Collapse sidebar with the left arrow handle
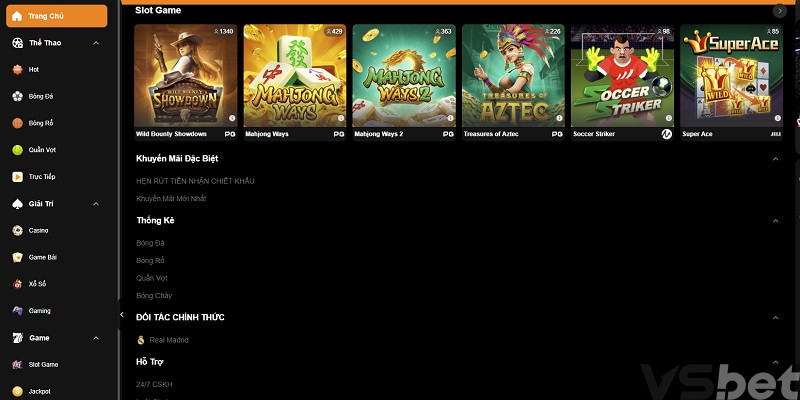 point(121,314)
